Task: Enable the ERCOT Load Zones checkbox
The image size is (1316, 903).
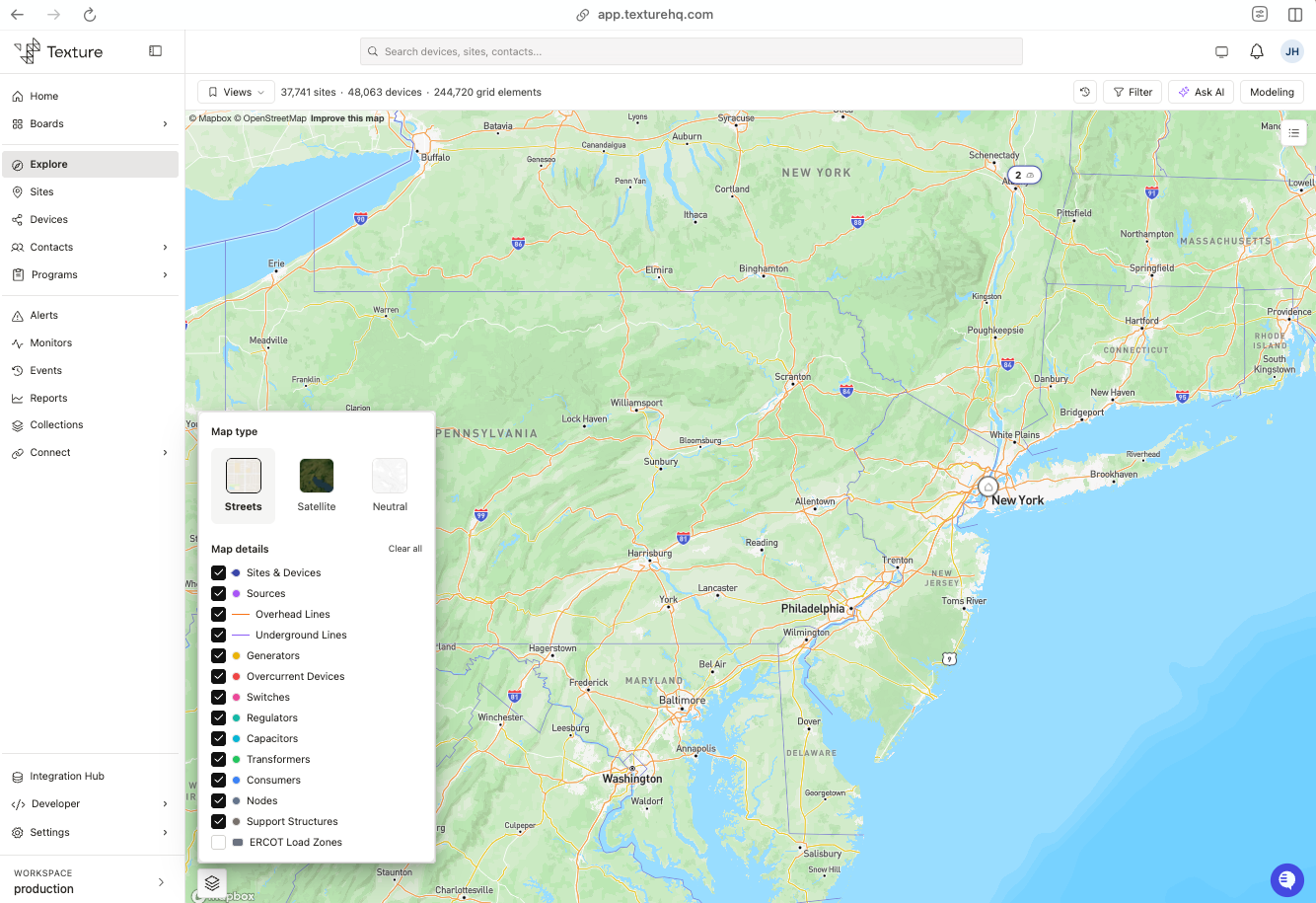Action: [x=219, y=842]
